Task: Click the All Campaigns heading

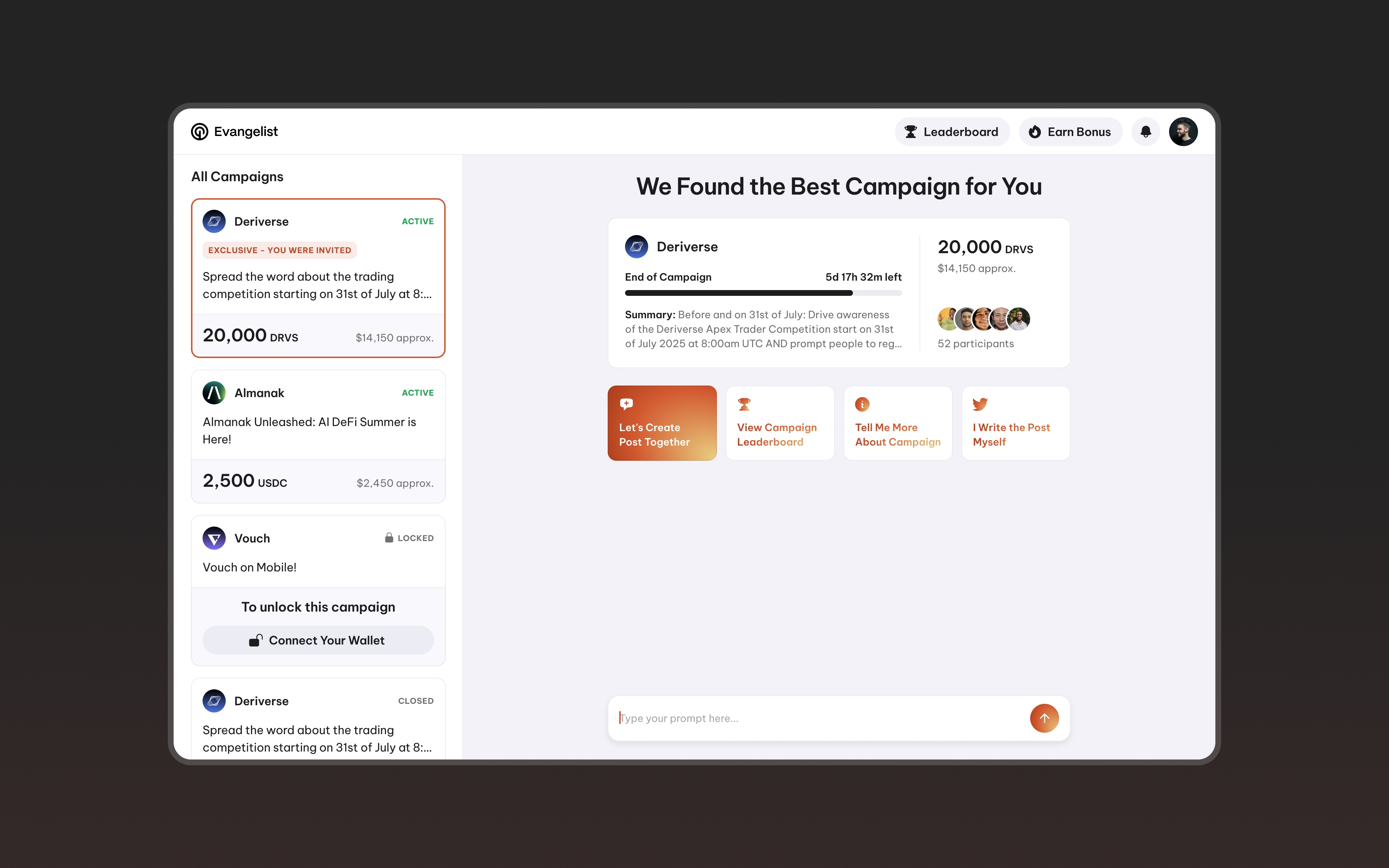Action: coord(237,176)
